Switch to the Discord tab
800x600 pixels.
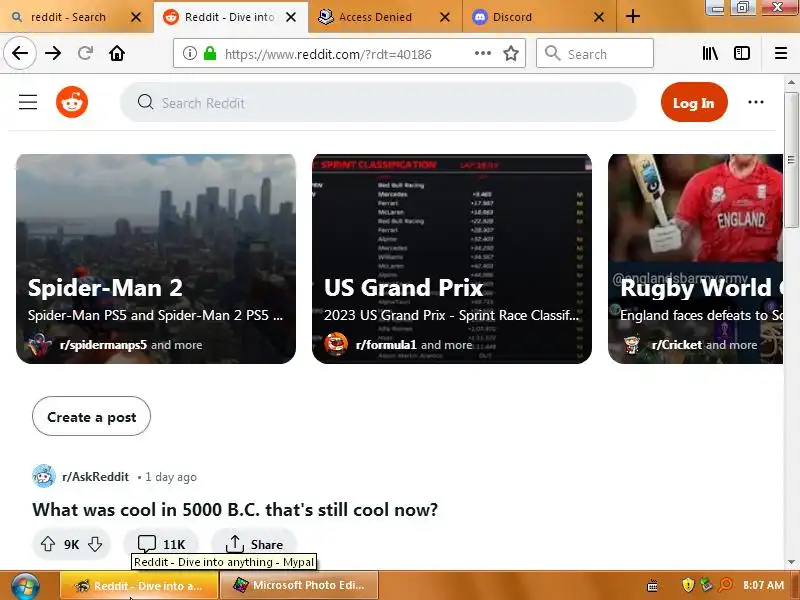pyautogui.click(x=539, y=17)
